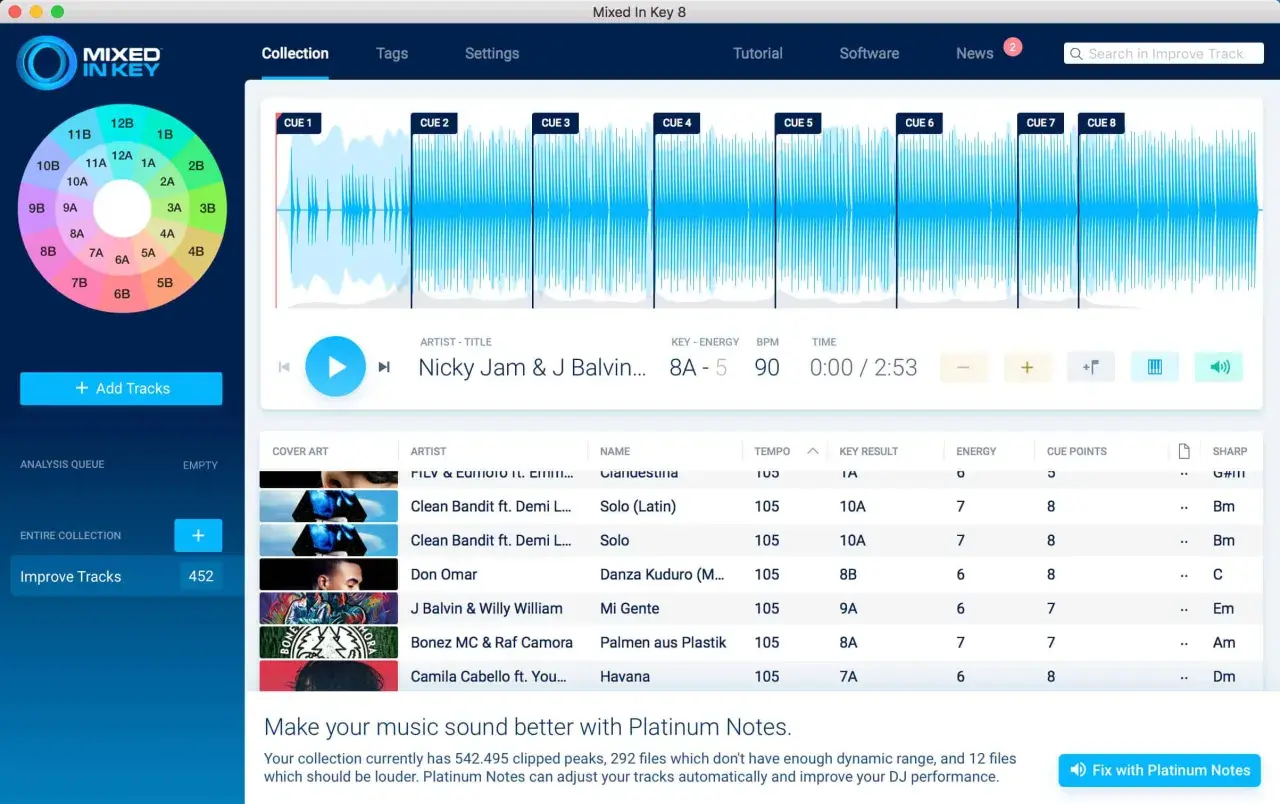
Task: Click Palmen aus Plastik cover art
Action: tap(328, 642)
